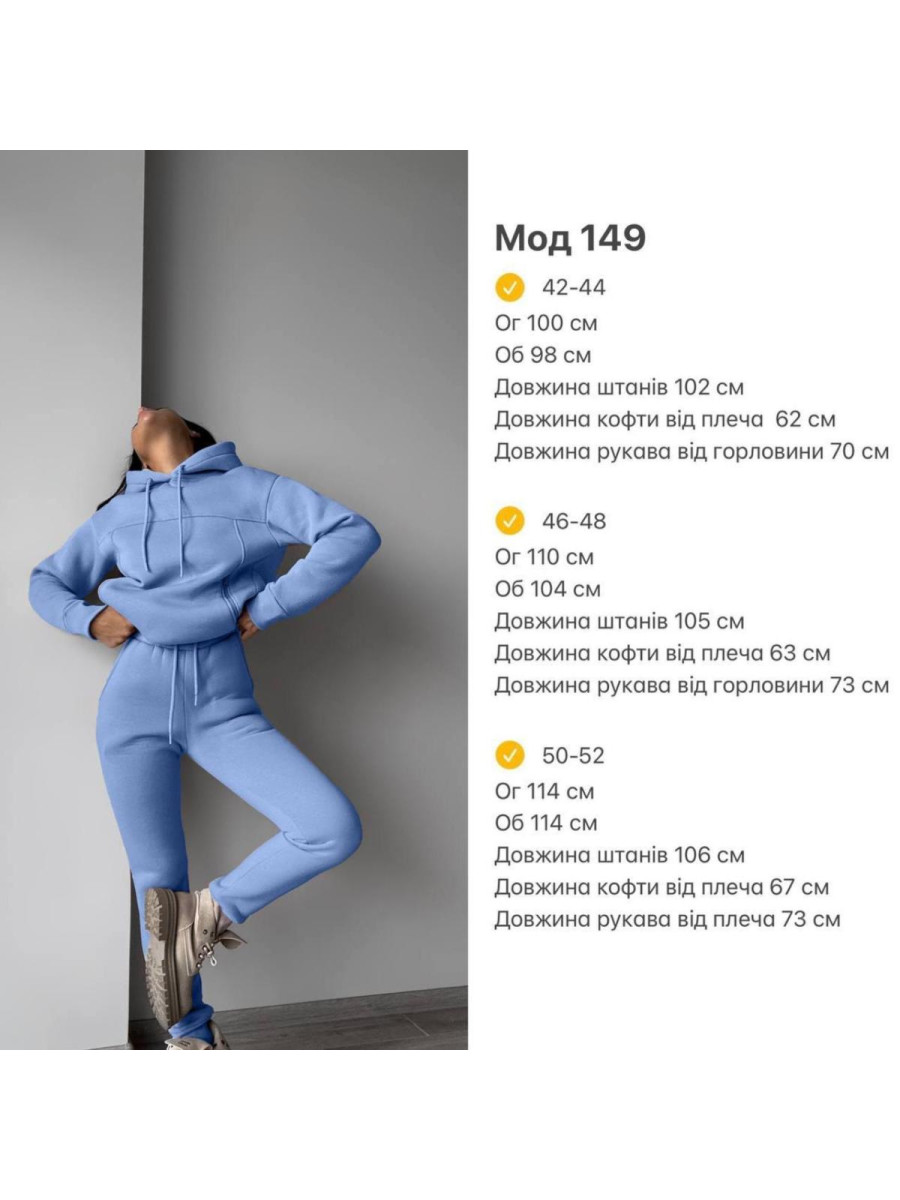Click Довжина рукава від горловини 70 см
Viewport: 900px width, 1200px height.
coord(692,452)
